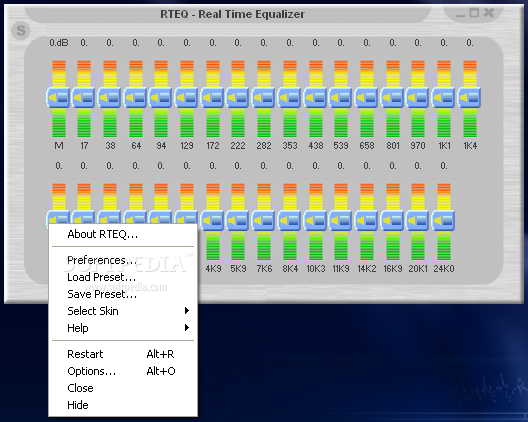Click the 5K9 band slider knob

coord(238,221)
